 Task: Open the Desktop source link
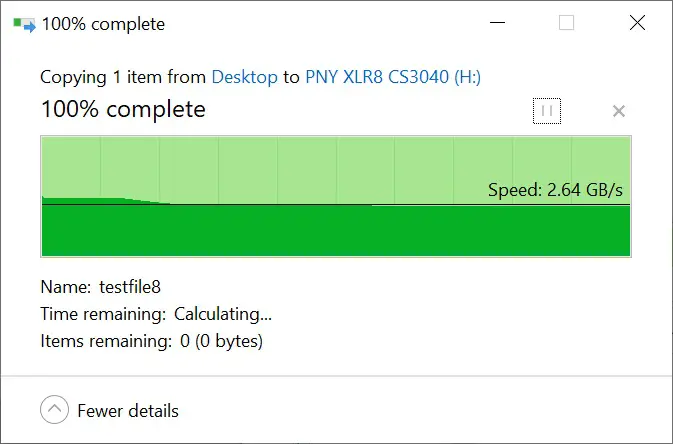[x=244, y=77]
